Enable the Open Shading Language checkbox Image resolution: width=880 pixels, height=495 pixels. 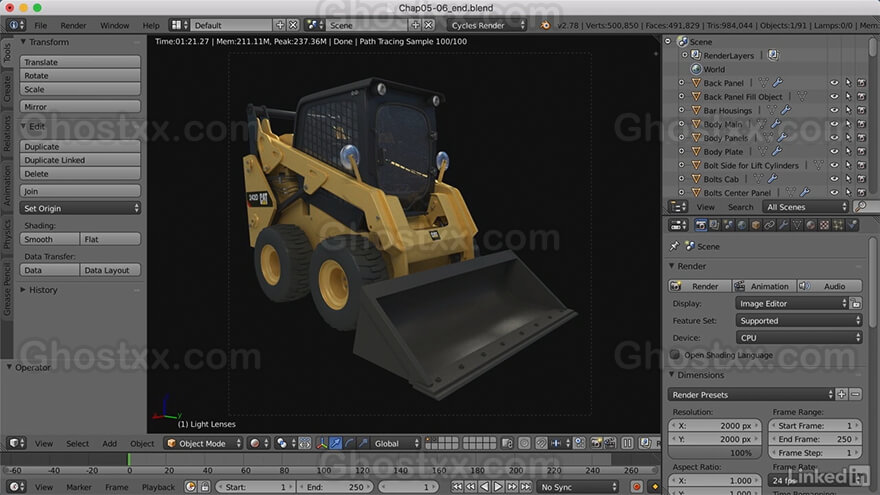(675, 355)
